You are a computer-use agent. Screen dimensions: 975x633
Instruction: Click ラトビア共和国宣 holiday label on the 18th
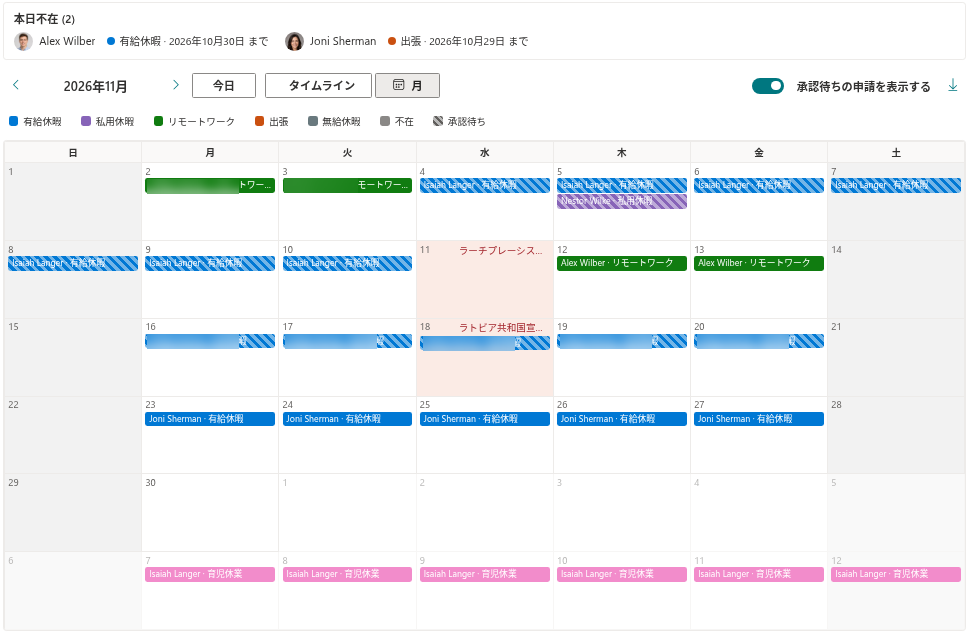tap(501, 327)
